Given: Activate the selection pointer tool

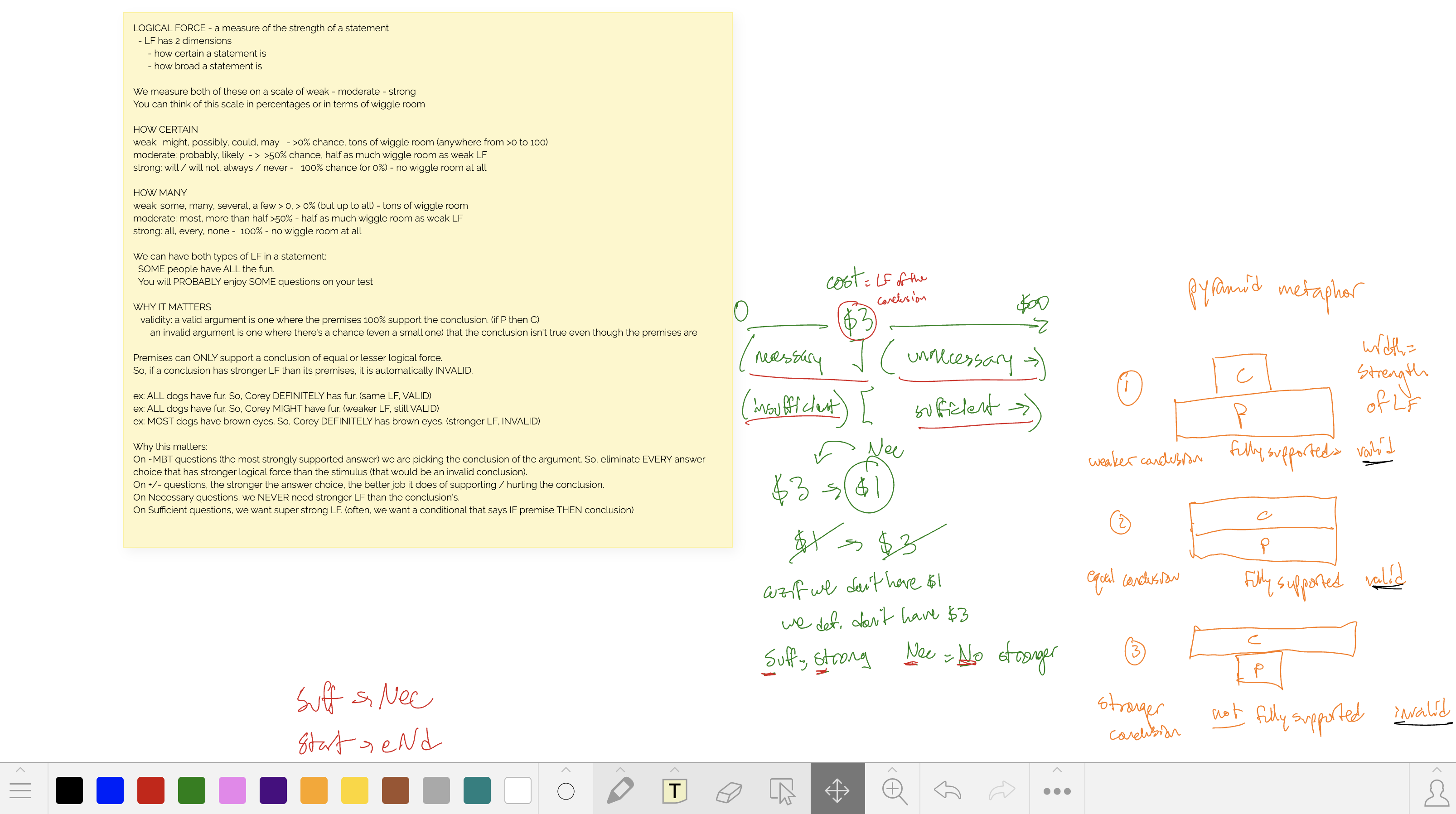Looking at the screenshot, I should [783, 791].
